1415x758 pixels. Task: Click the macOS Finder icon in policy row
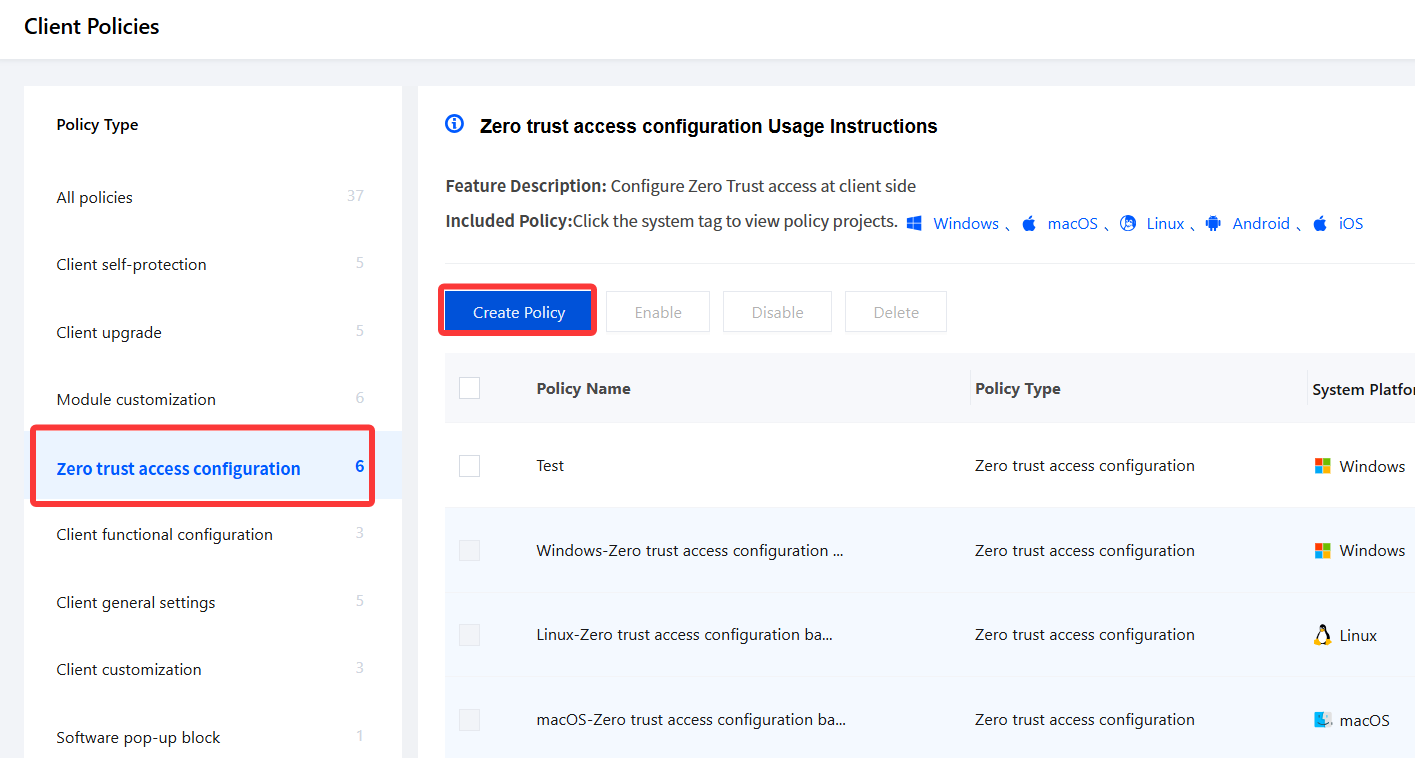pos(1323,720)
